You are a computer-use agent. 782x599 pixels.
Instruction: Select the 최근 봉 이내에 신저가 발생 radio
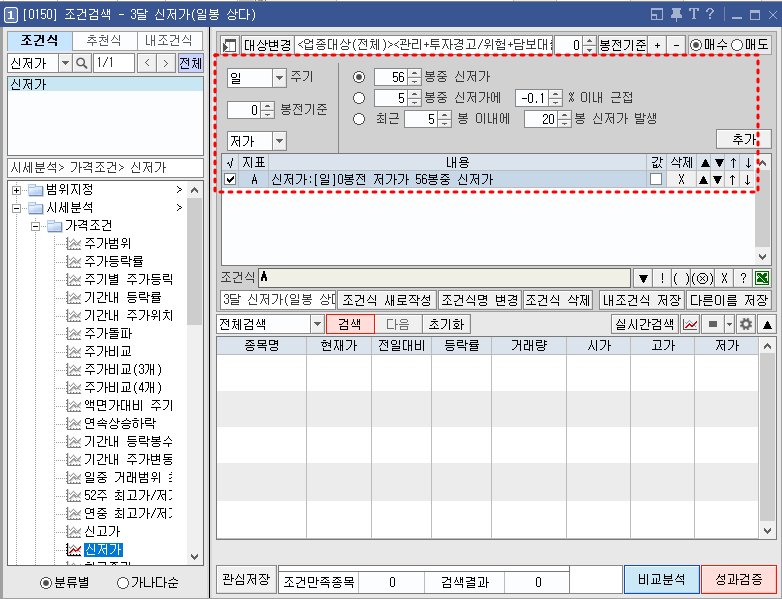[359, 119]
